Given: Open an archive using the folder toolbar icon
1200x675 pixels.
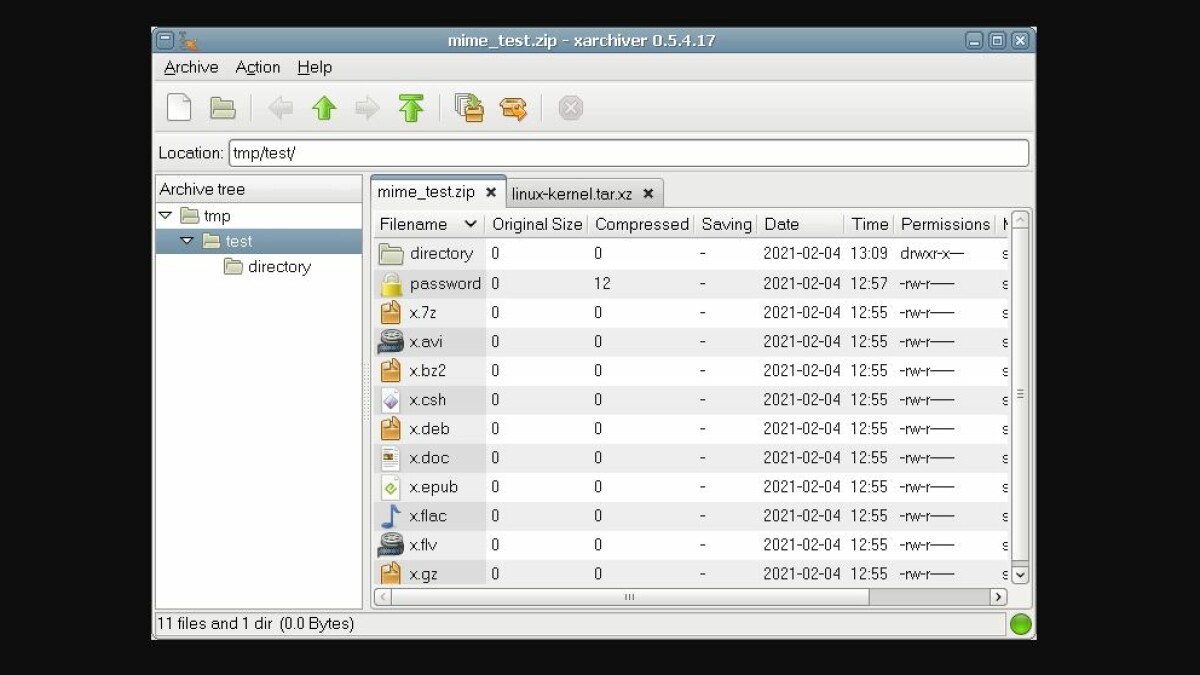Looking at the screenshot, I should point(222,107).
